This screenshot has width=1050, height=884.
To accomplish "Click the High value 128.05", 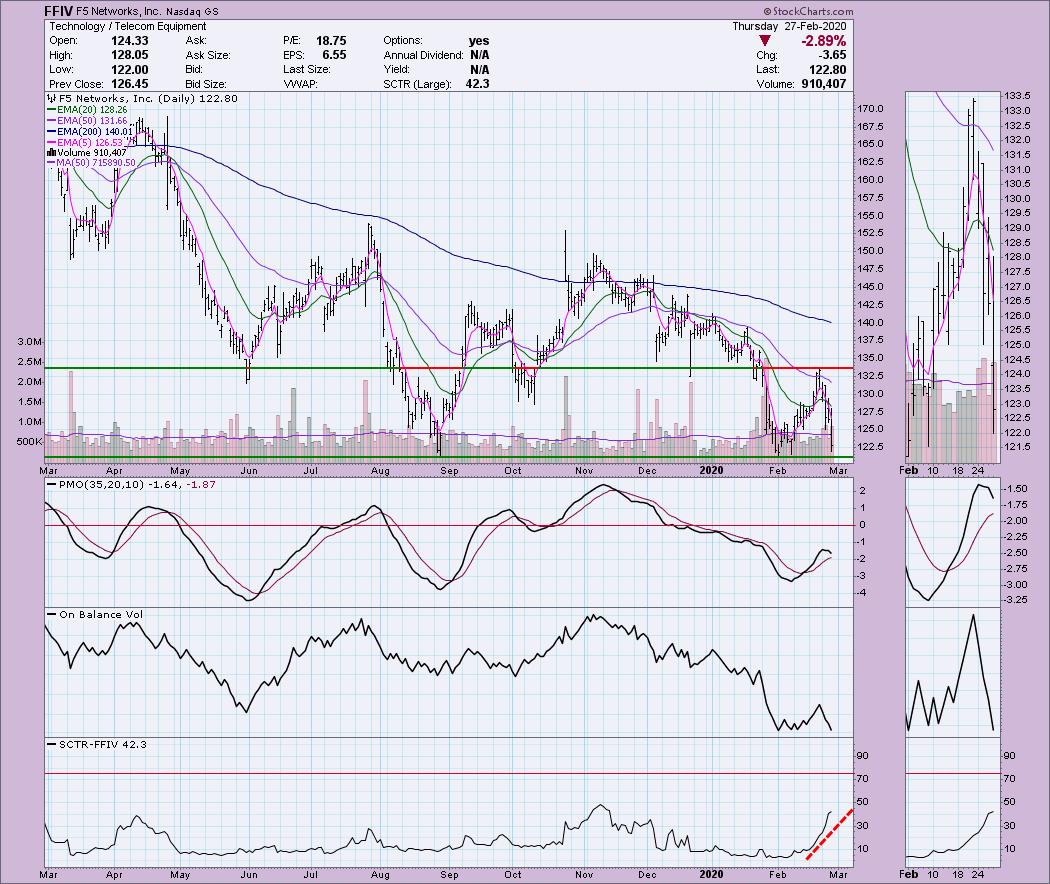I will [x=131, y=55].
